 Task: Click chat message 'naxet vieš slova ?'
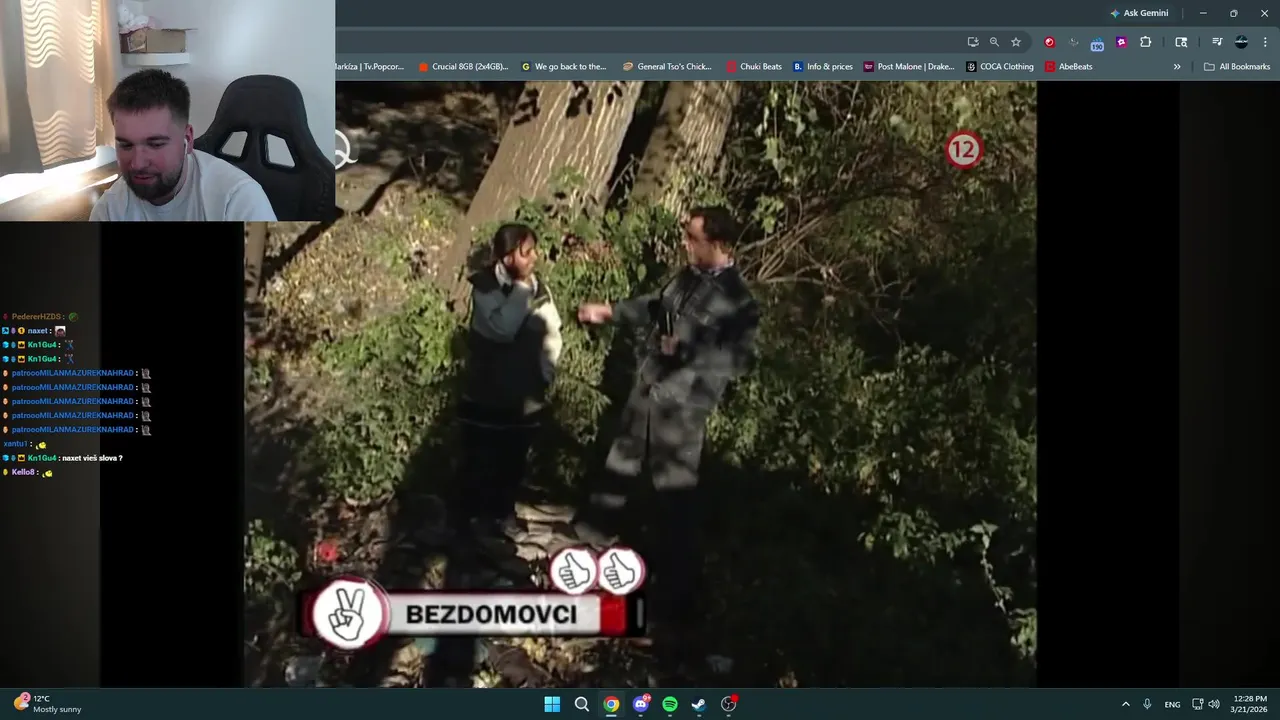click(92, 458)
